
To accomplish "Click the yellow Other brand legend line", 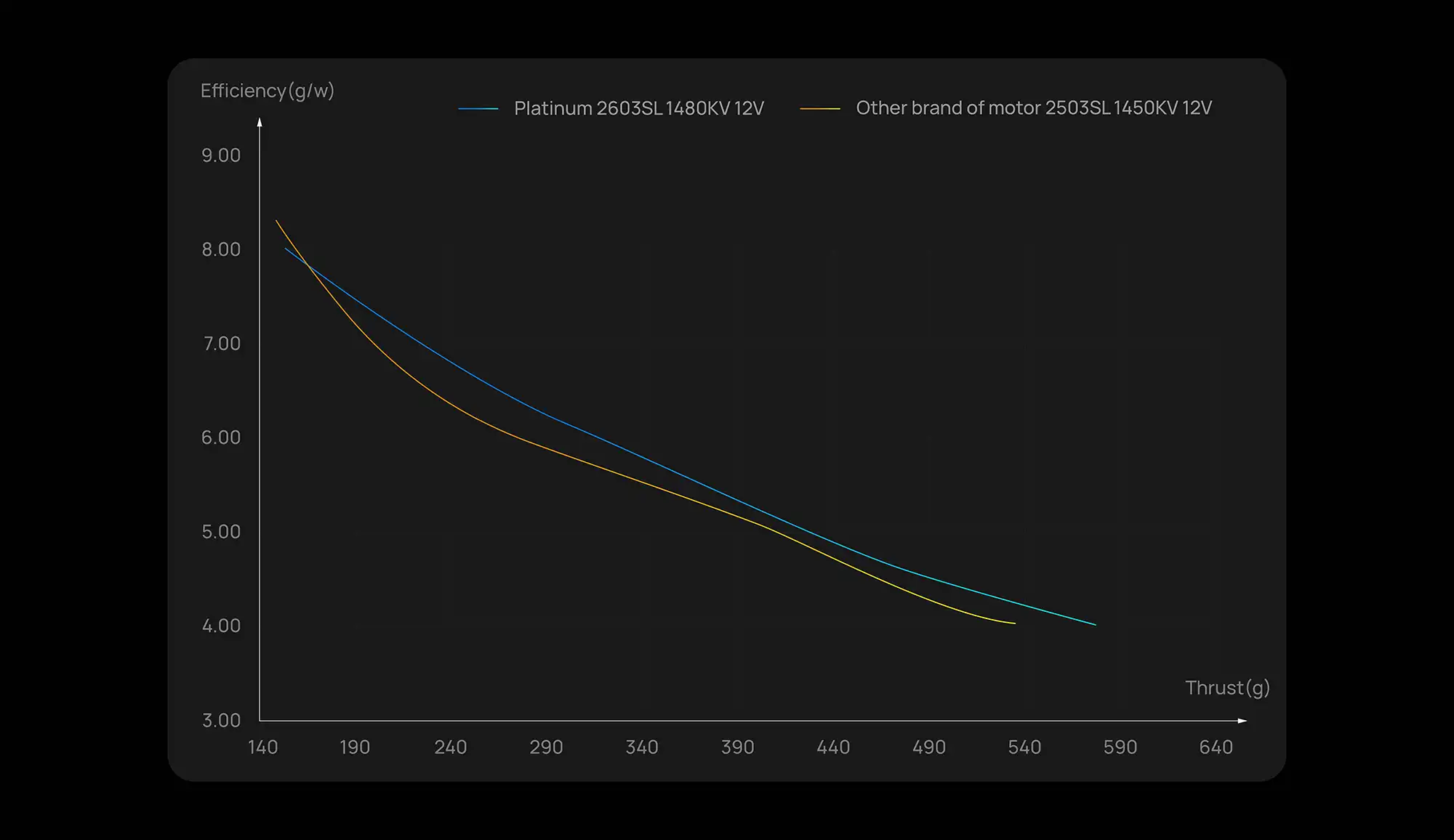I will (x=819, y=109).
